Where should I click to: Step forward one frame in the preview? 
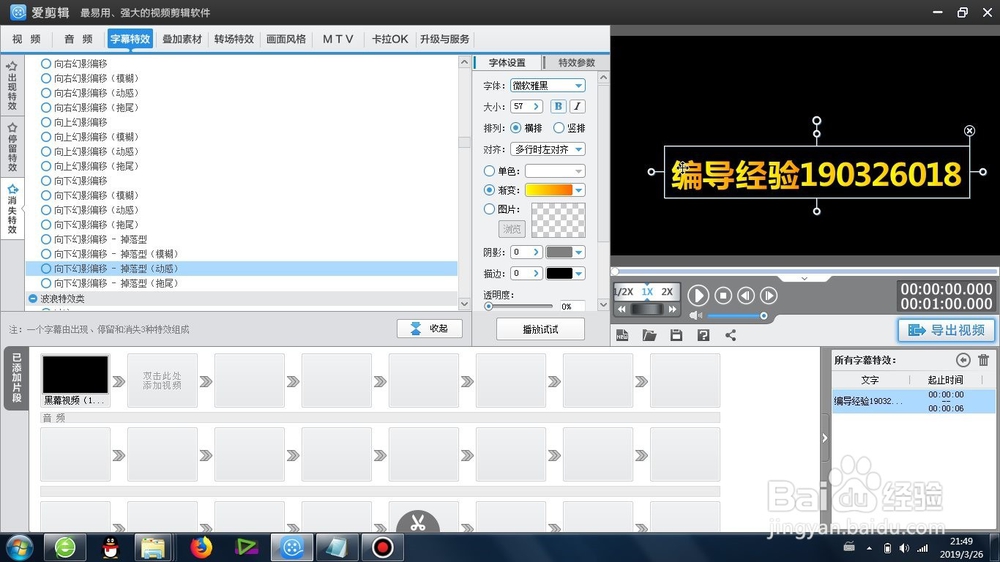[x=769, y=295]
